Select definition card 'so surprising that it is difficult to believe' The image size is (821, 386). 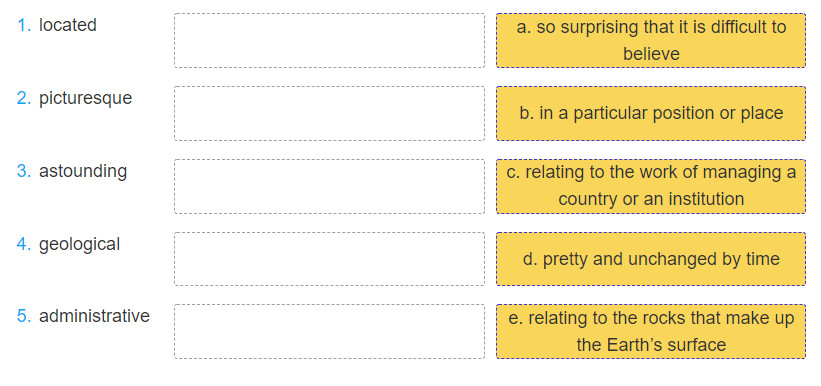(651, 40)
